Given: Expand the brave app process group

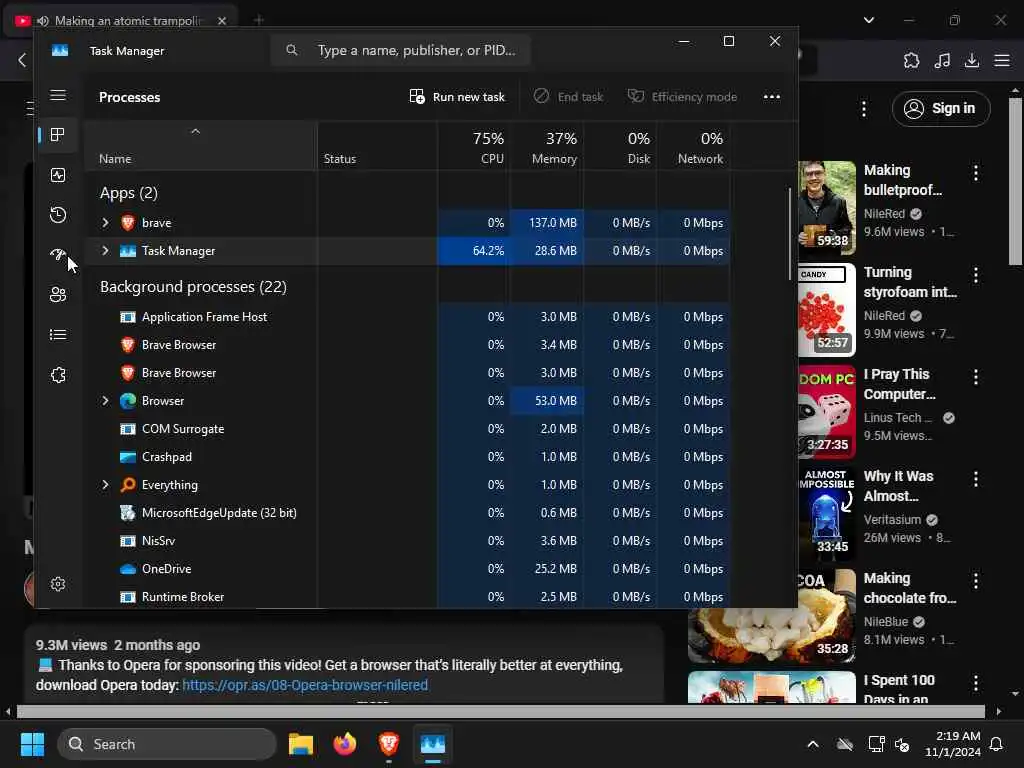Looking at the screenshot, I should click(105, 223).
